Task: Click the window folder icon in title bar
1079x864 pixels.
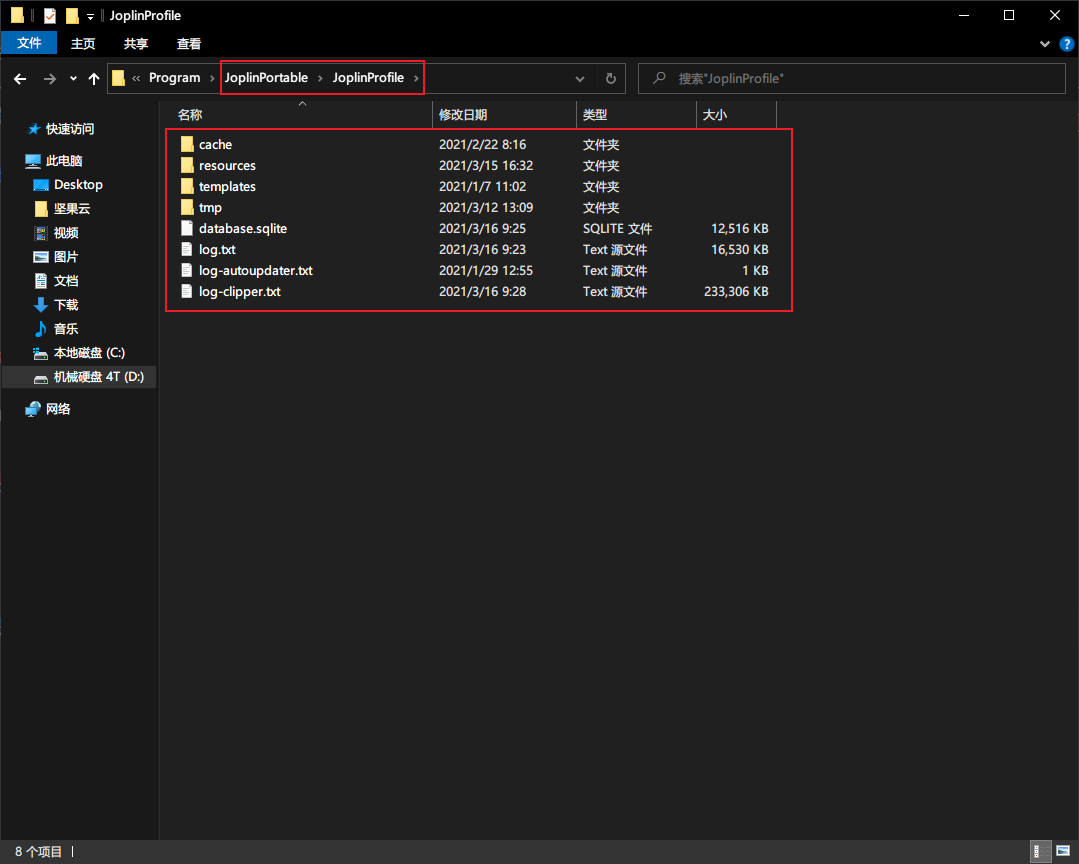Action: point(17,15)
